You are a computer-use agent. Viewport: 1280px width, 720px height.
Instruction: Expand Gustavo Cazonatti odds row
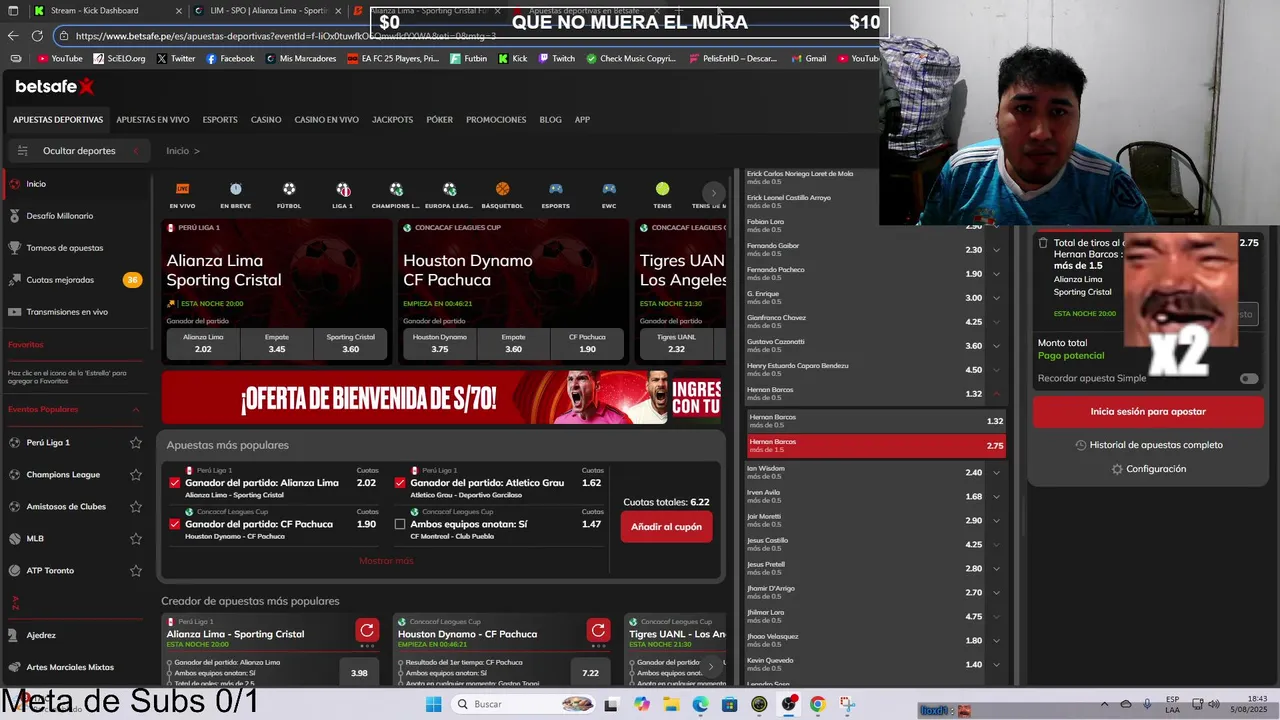coord(996,346)
